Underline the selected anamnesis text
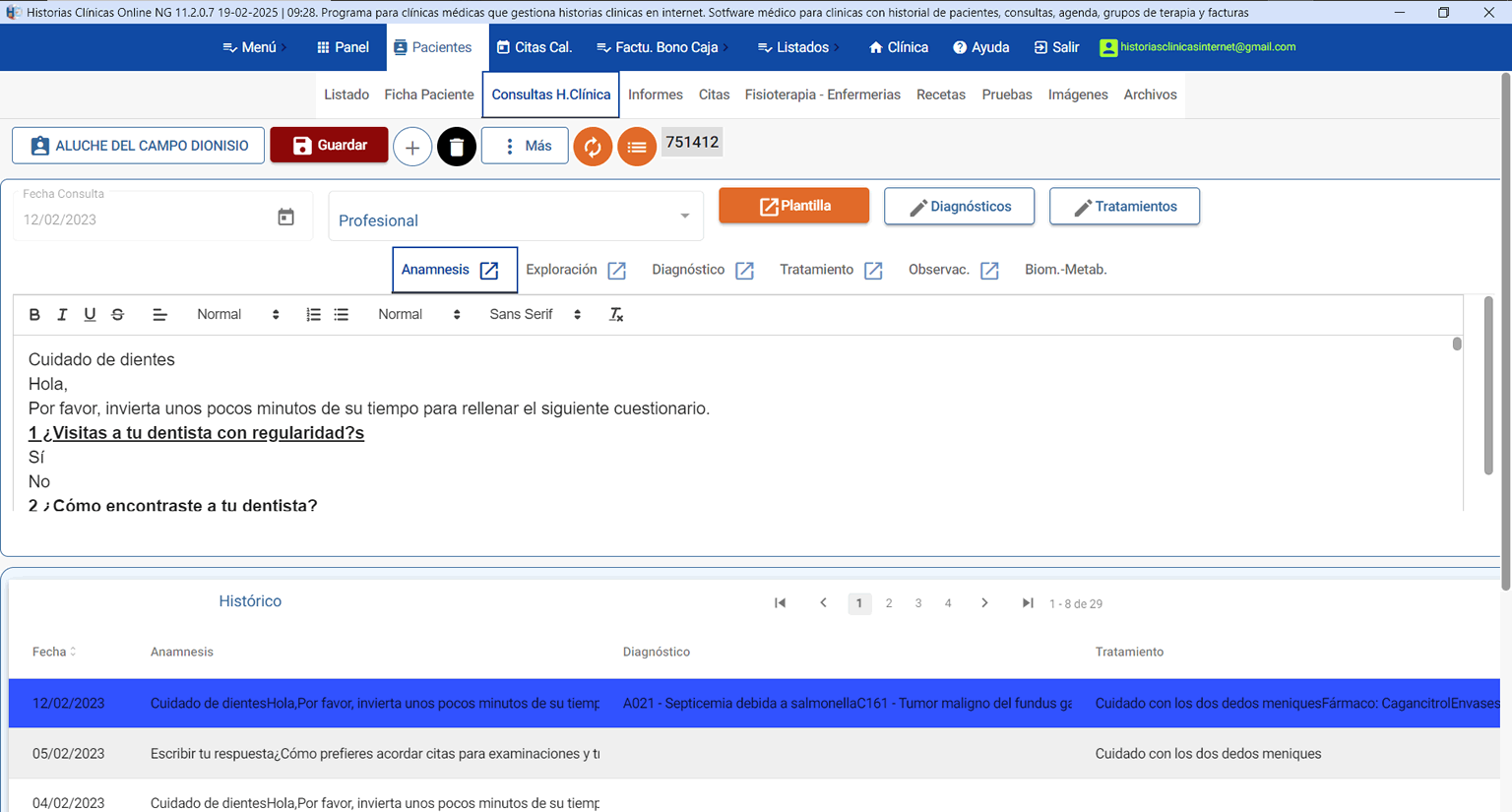 click(x=90, y=314)
